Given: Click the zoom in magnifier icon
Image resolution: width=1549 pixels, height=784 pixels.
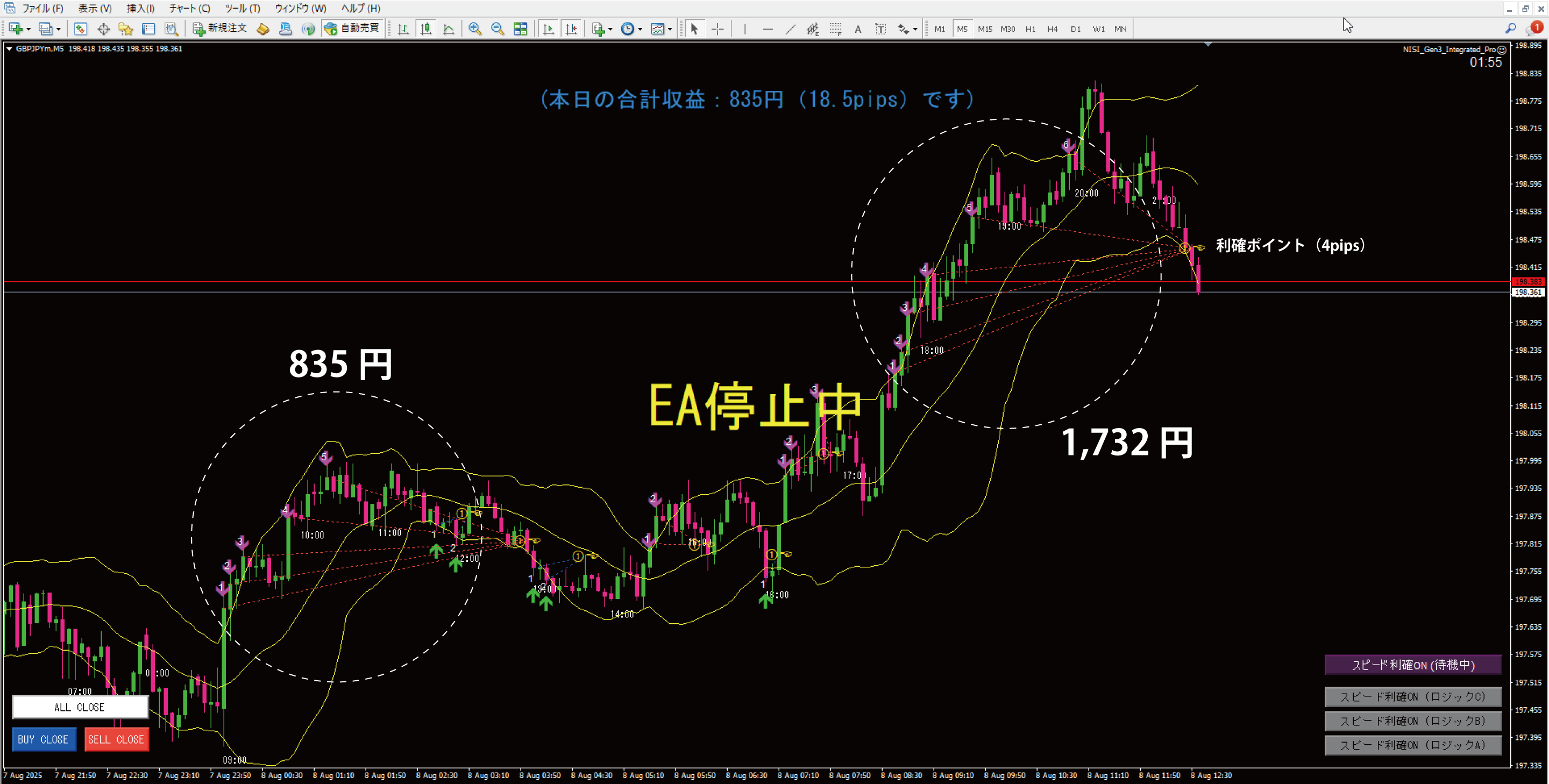Looking at the screenshot, I should (x=475, y=29).
